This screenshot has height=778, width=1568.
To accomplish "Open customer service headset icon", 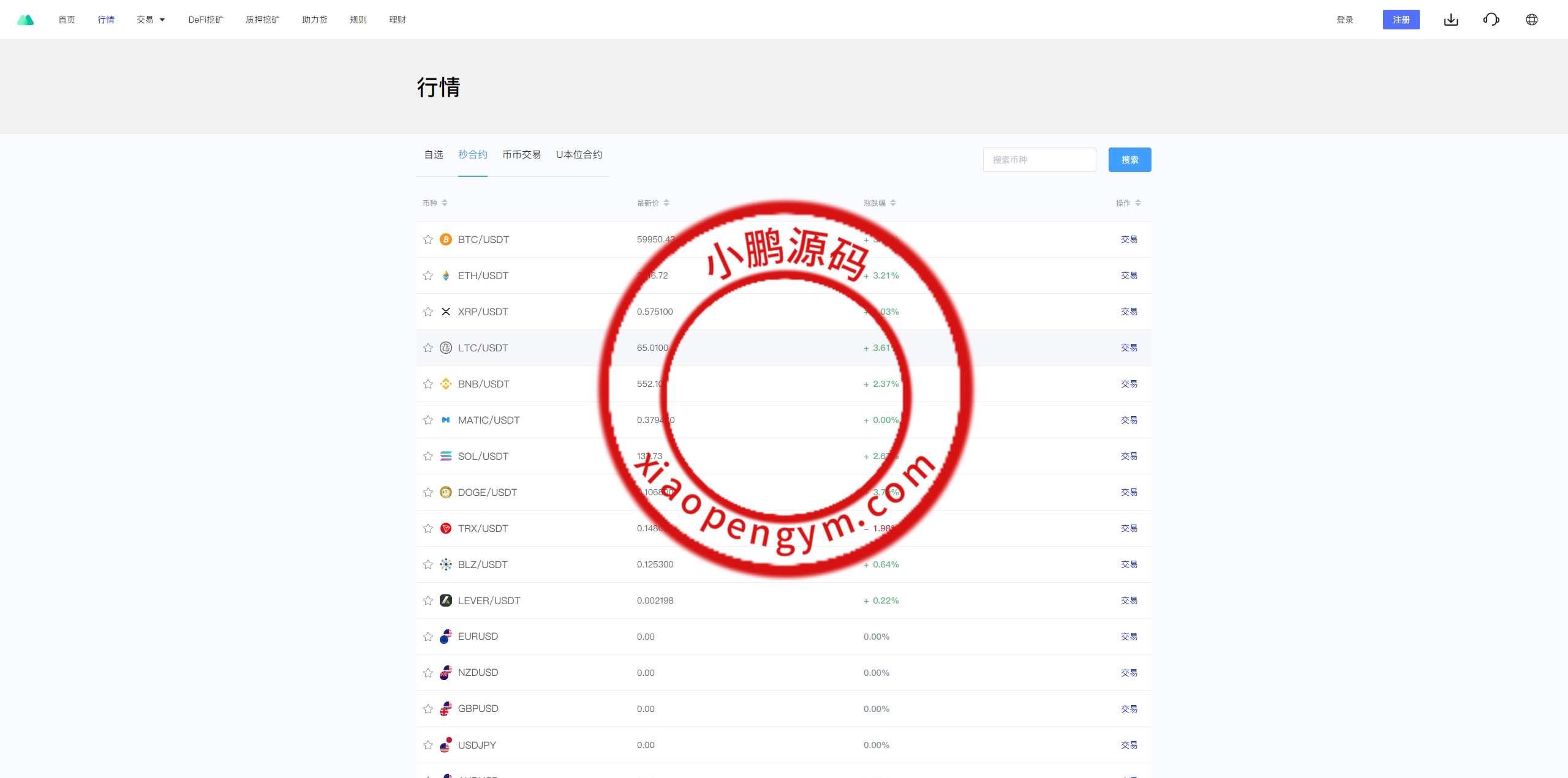I will pyautogui.click(x=1491, y=20).
